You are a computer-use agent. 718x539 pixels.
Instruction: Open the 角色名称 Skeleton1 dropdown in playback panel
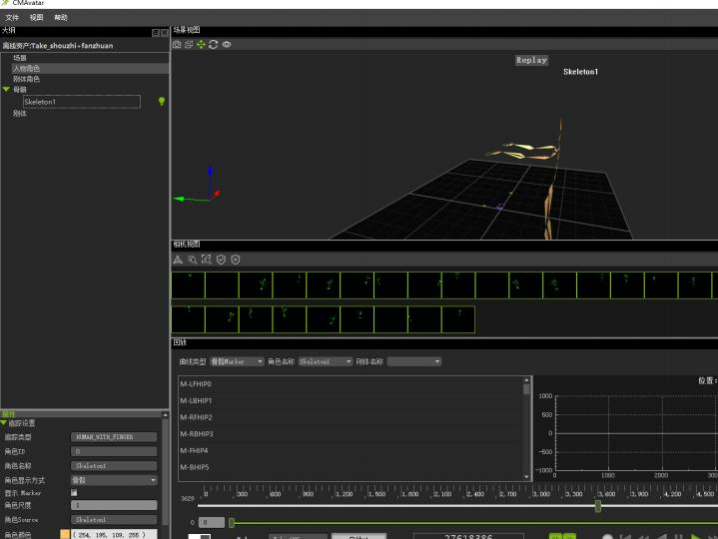pyautogui.click(x=325, y=361)
